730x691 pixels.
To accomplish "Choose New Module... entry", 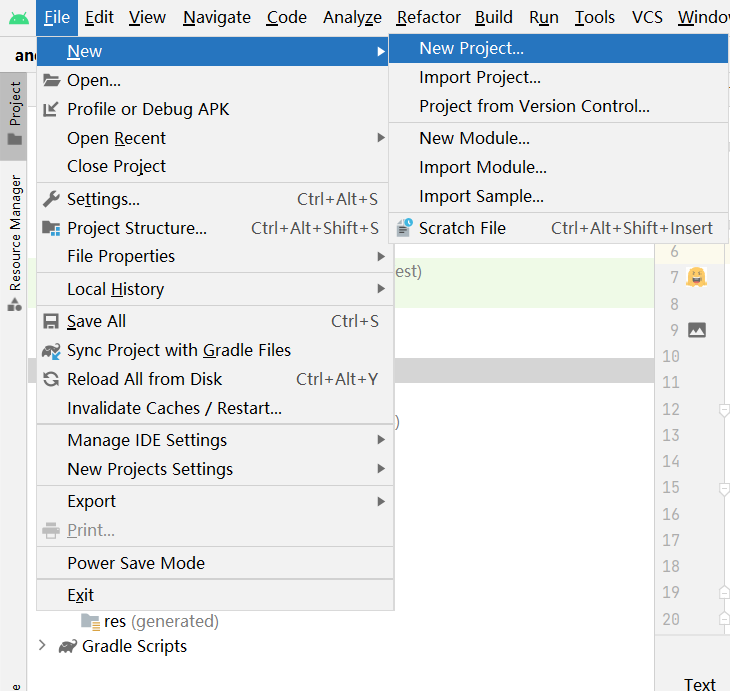I will click(558, 138).
